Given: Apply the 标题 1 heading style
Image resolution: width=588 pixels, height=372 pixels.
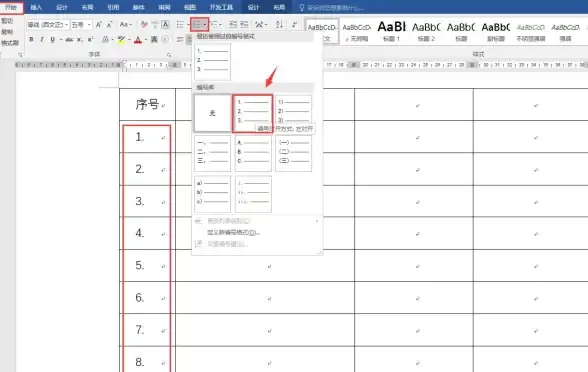Looking at the screenshot, I should pos(392,31).
